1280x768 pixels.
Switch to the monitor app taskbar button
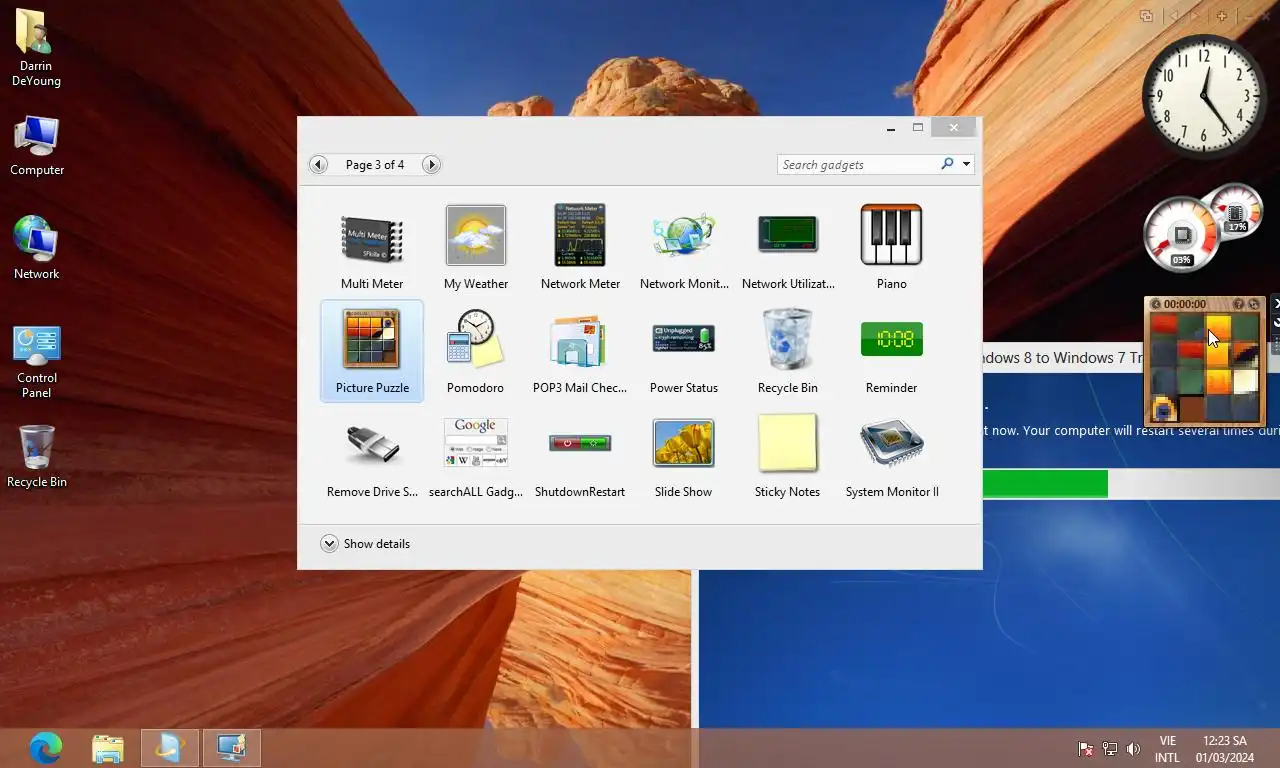pyautogui.click(x=232, y=748)
